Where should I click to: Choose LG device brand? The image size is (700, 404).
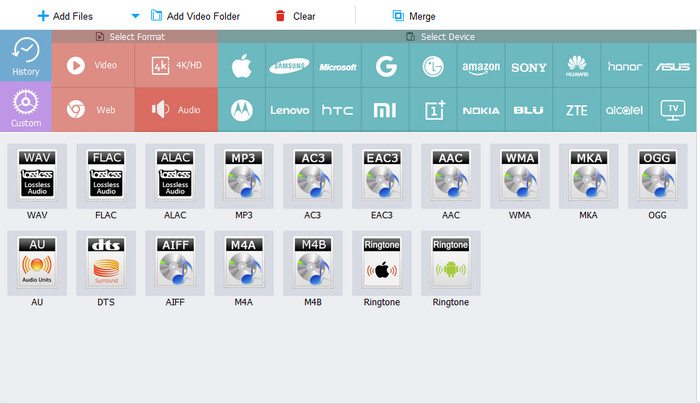[433, 66]
